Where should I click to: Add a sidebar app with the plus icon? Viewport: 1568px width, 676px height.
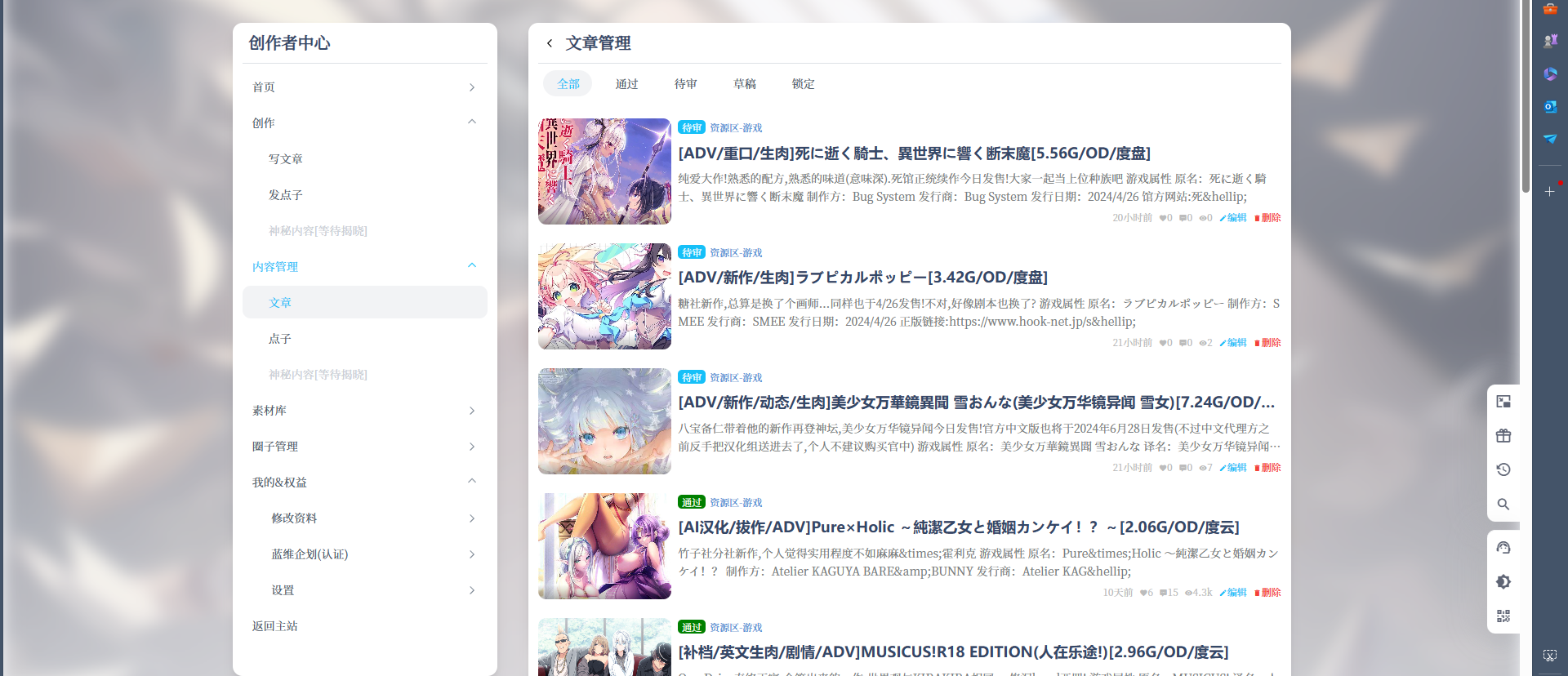coord(1549,192)
